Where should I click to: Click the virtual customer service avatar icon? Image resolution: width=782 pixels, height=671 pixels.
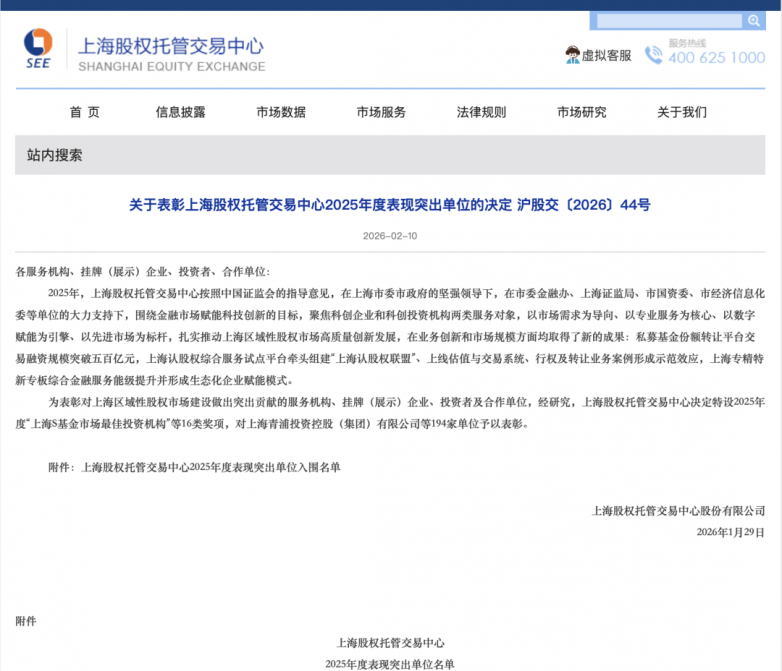click(x=572, y=55)
